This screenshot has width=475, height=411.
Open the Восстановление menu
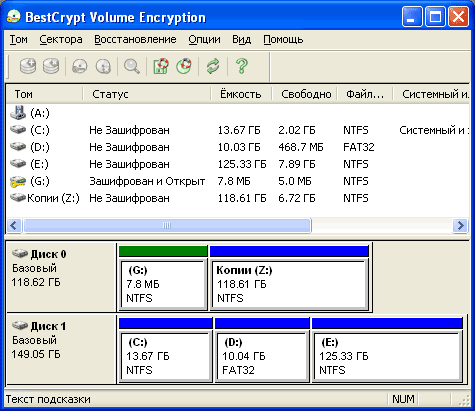pos(135,40)
